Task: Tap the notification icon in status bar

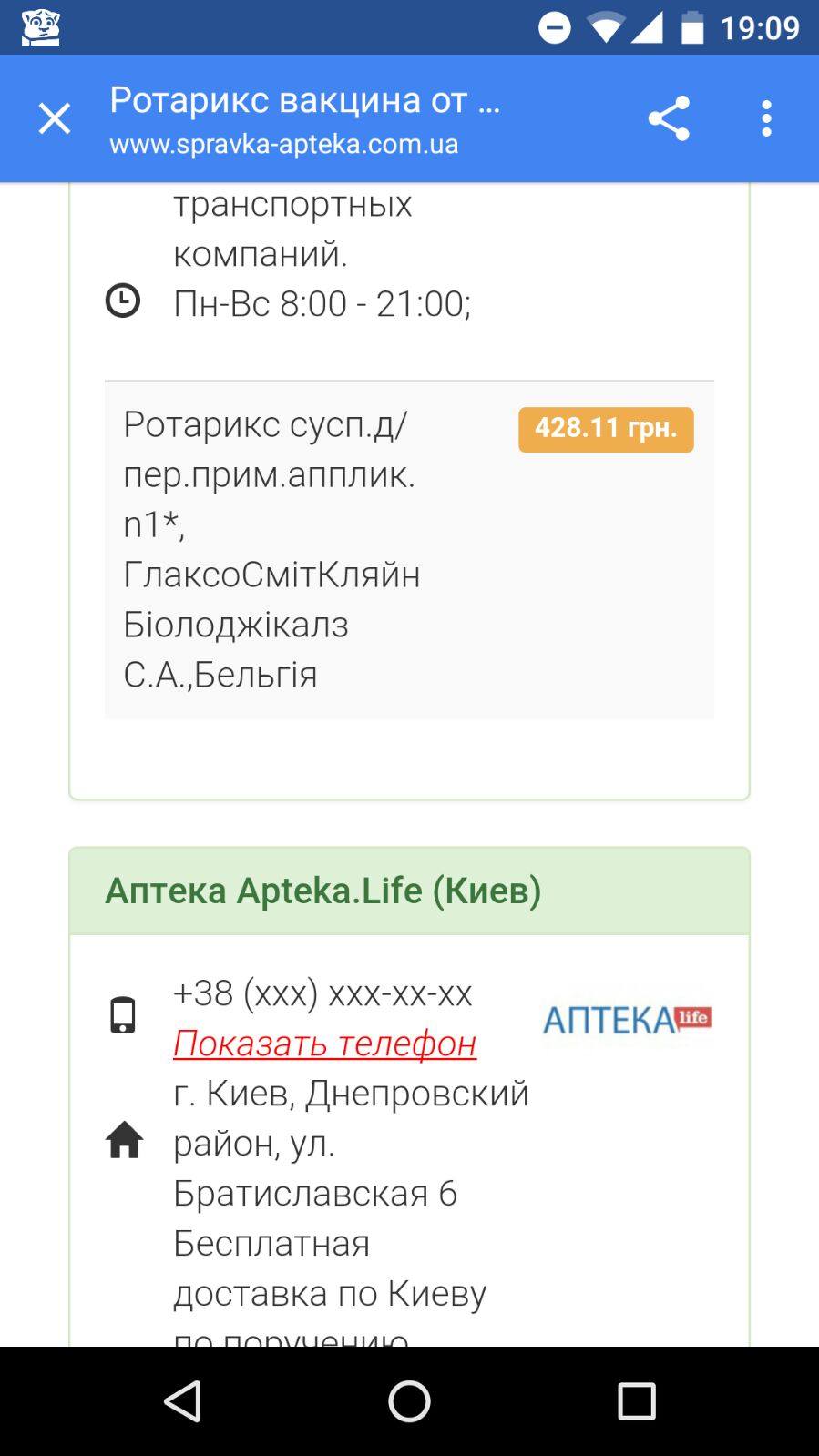Action: click(40, 27)
